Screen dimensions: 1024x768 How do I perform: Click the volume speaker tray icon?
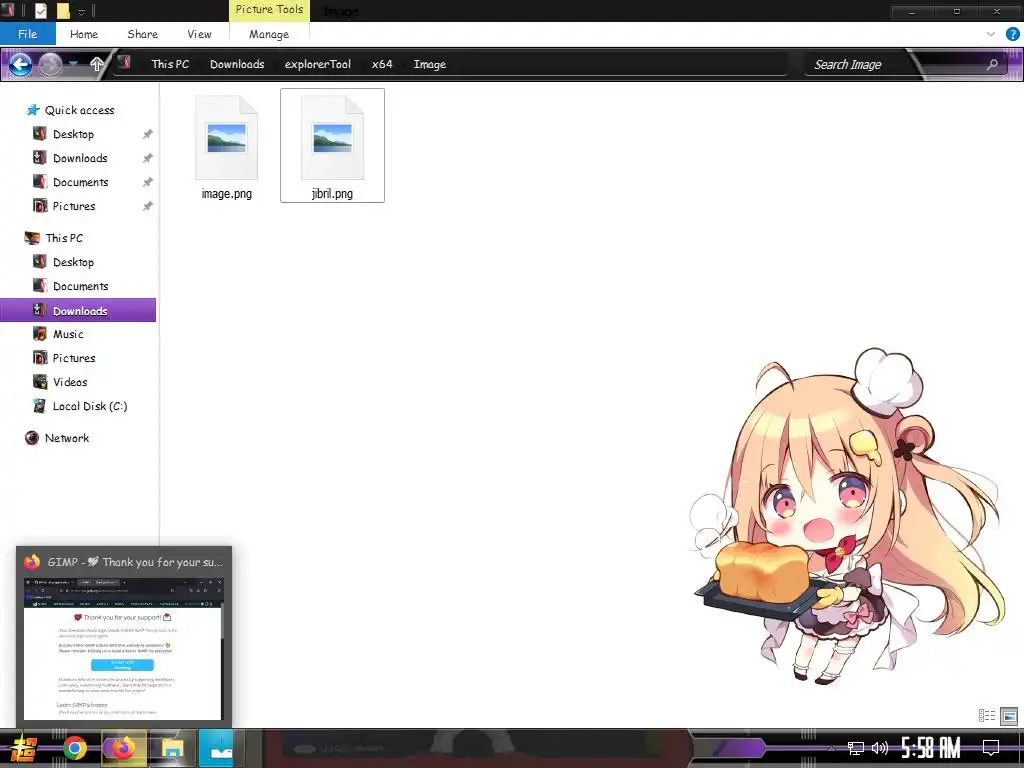tap(880, 748)
